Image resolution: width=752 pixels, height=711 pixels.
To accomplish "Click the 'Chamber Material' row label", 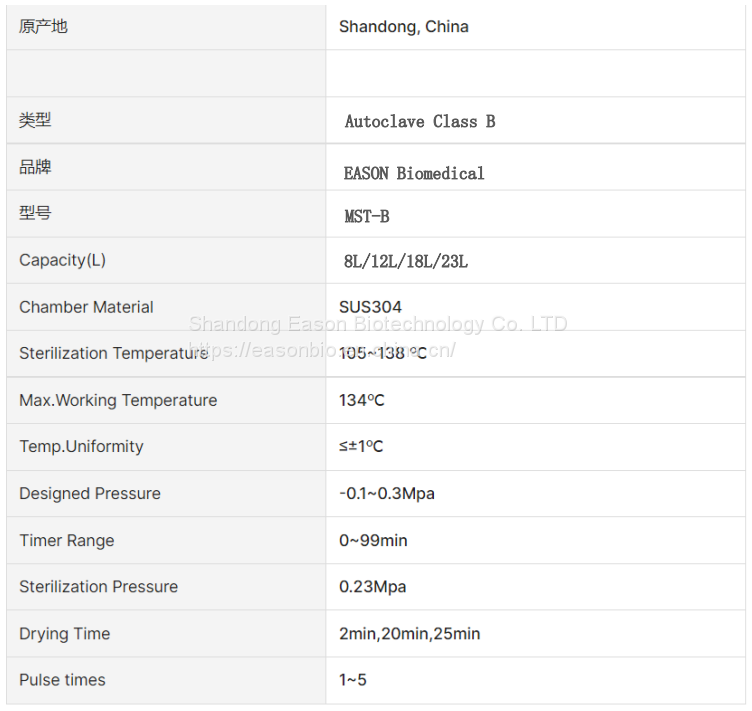I will tap(86, 307).
